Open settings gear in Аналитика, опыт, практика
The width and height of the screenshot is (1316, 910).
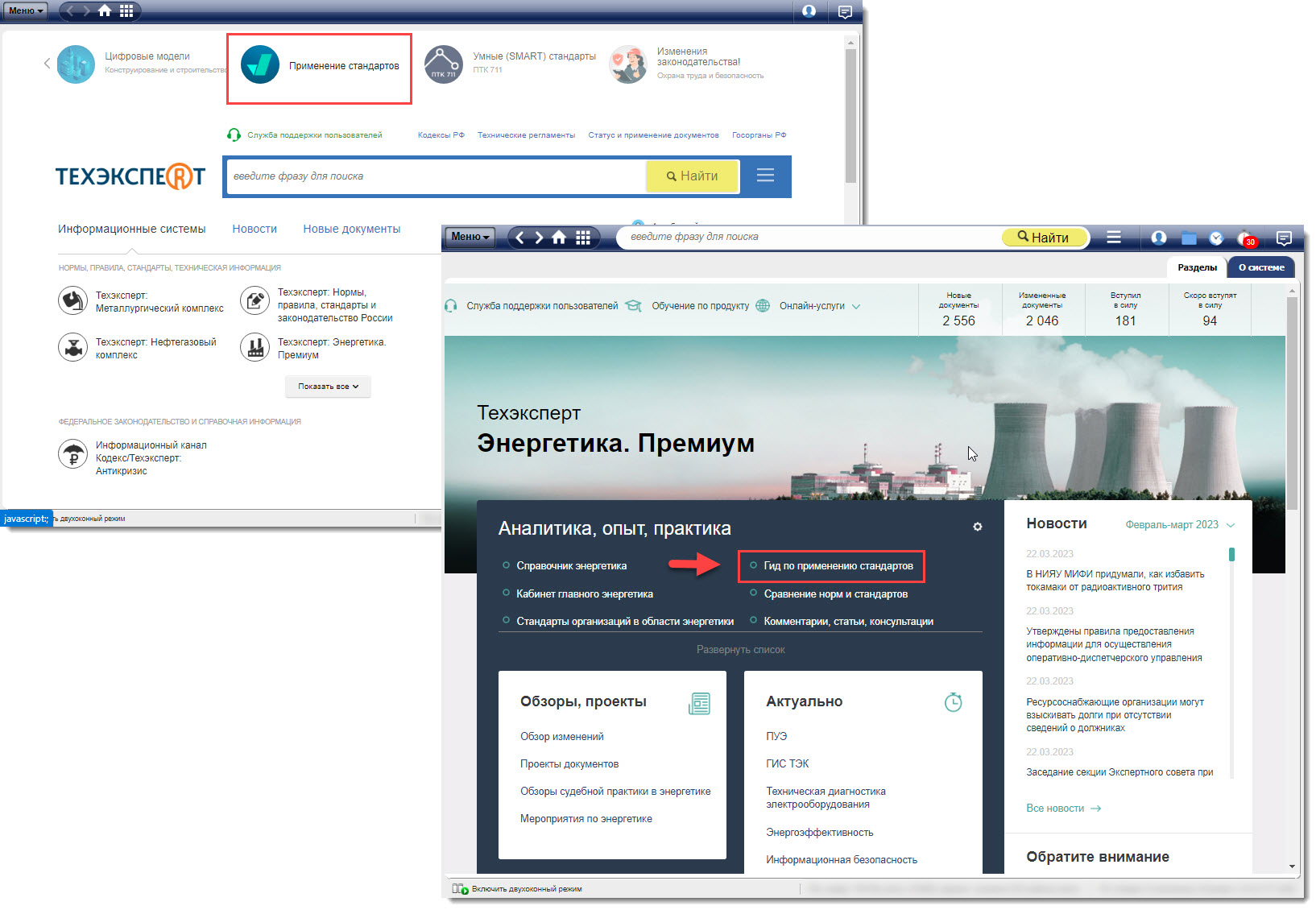977,527
